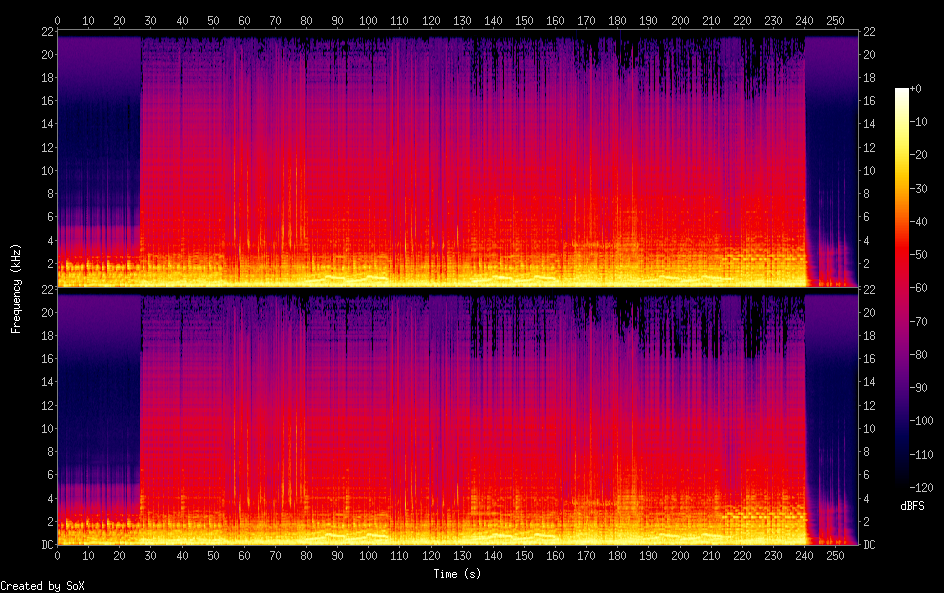
Task: Click '130' on the lower time axis
Action: coord(462,556)
